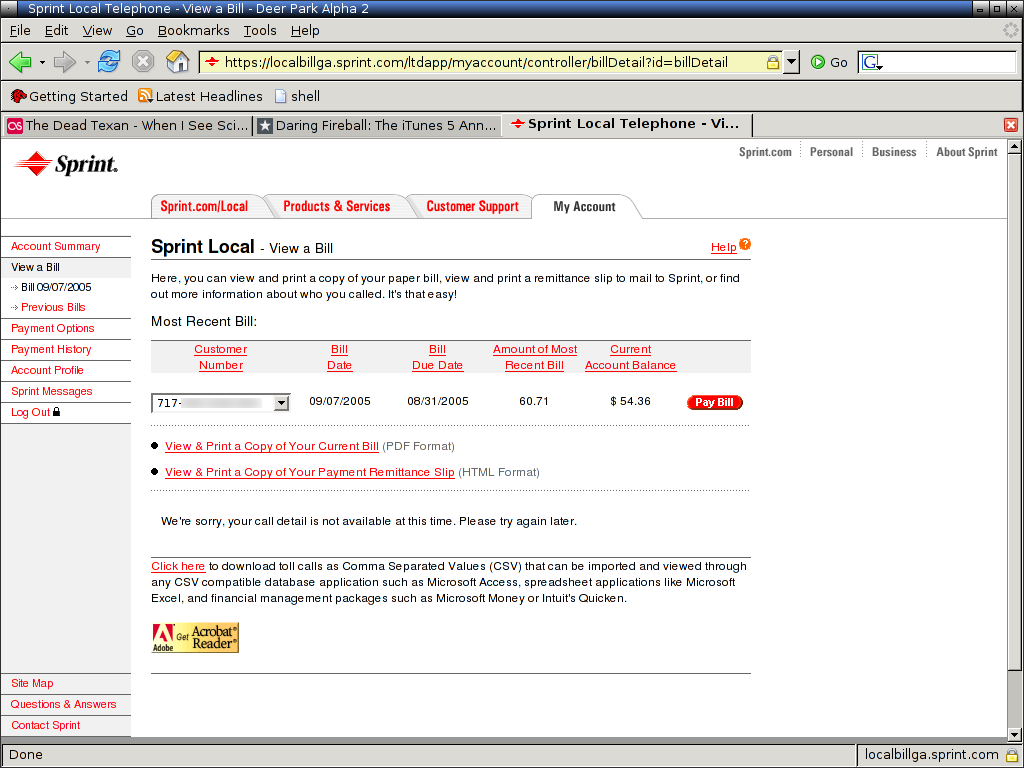Open the Contact Sprint link
Screen dimensions: 1024x768
click(x=46, y=725)
